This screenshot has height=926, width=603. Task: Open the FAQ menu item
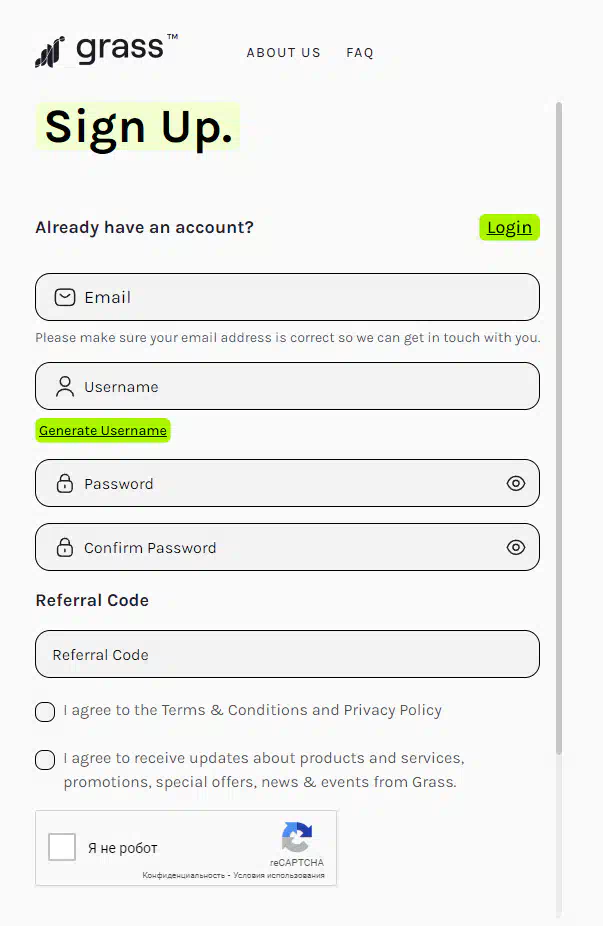click(x=360, y=53)
